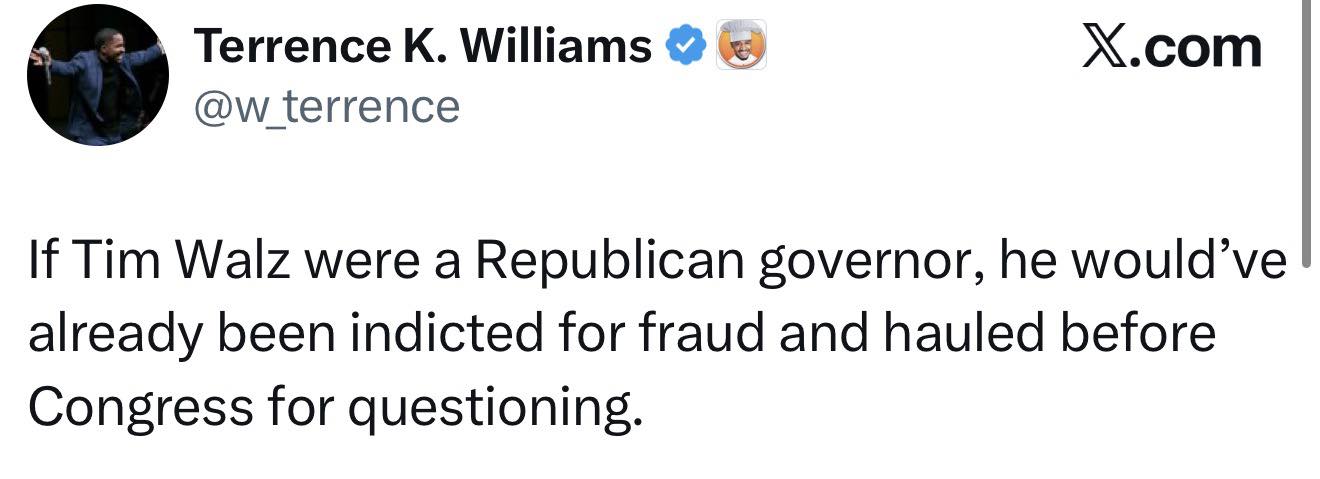Open Terrence K. Williams profile avatar
Viewport: 1320px width, 479px height.
(97, 76)
